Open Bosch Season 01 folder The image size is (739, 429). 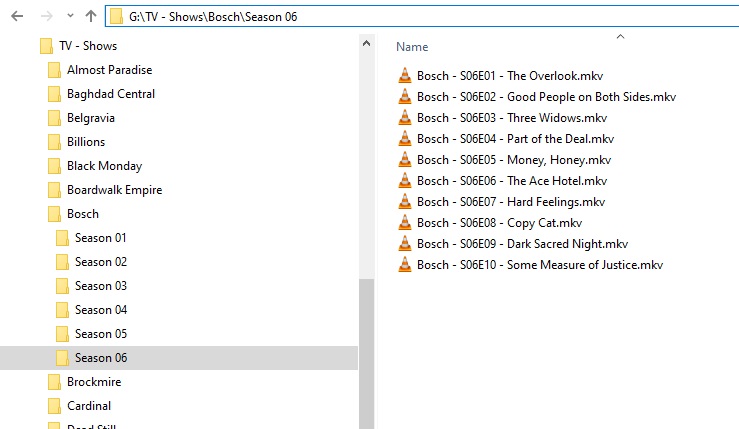pos(100,238)
